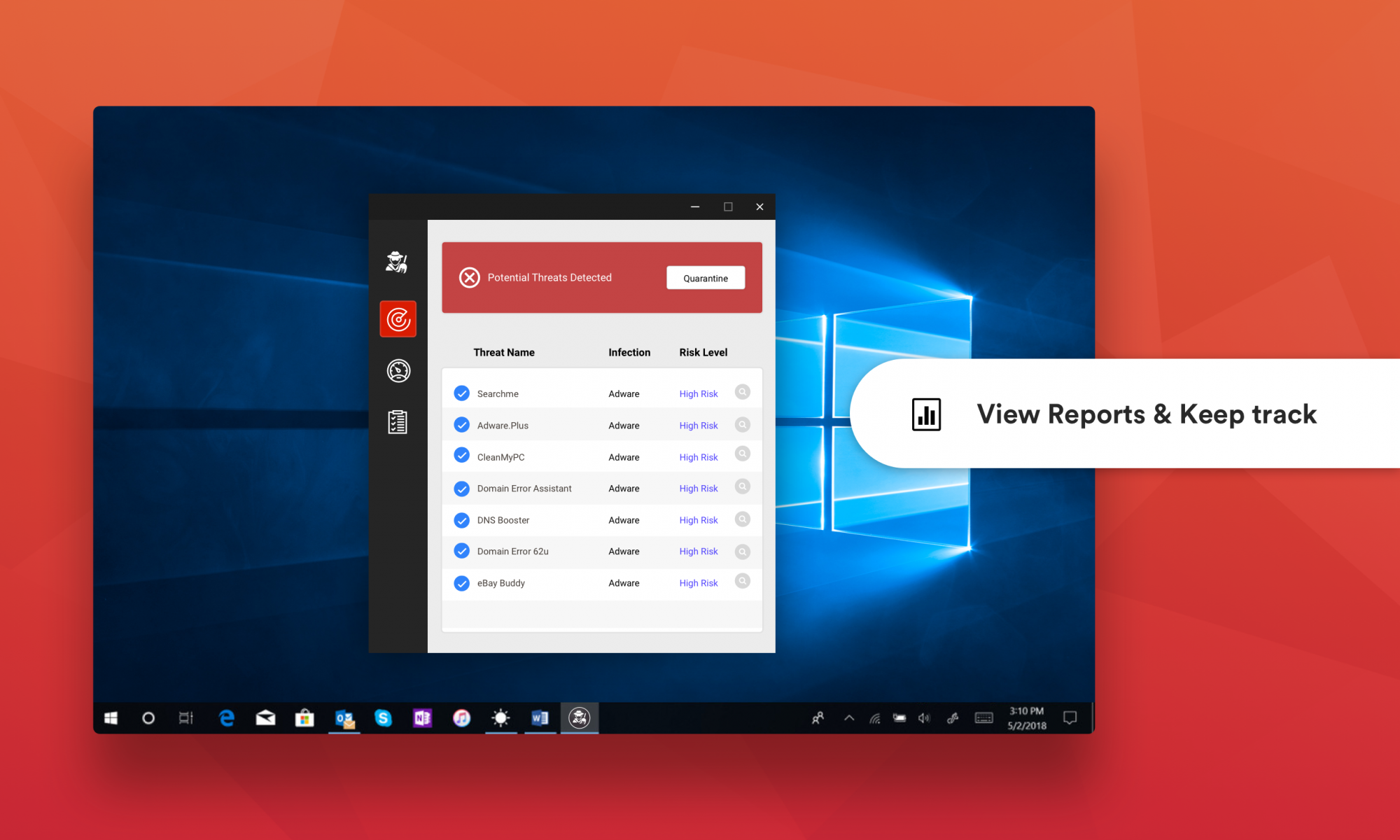Screen dimensions: 1400x840
Task: Open the taskbar clock showing 3:10 PM
Action: 1027,718
